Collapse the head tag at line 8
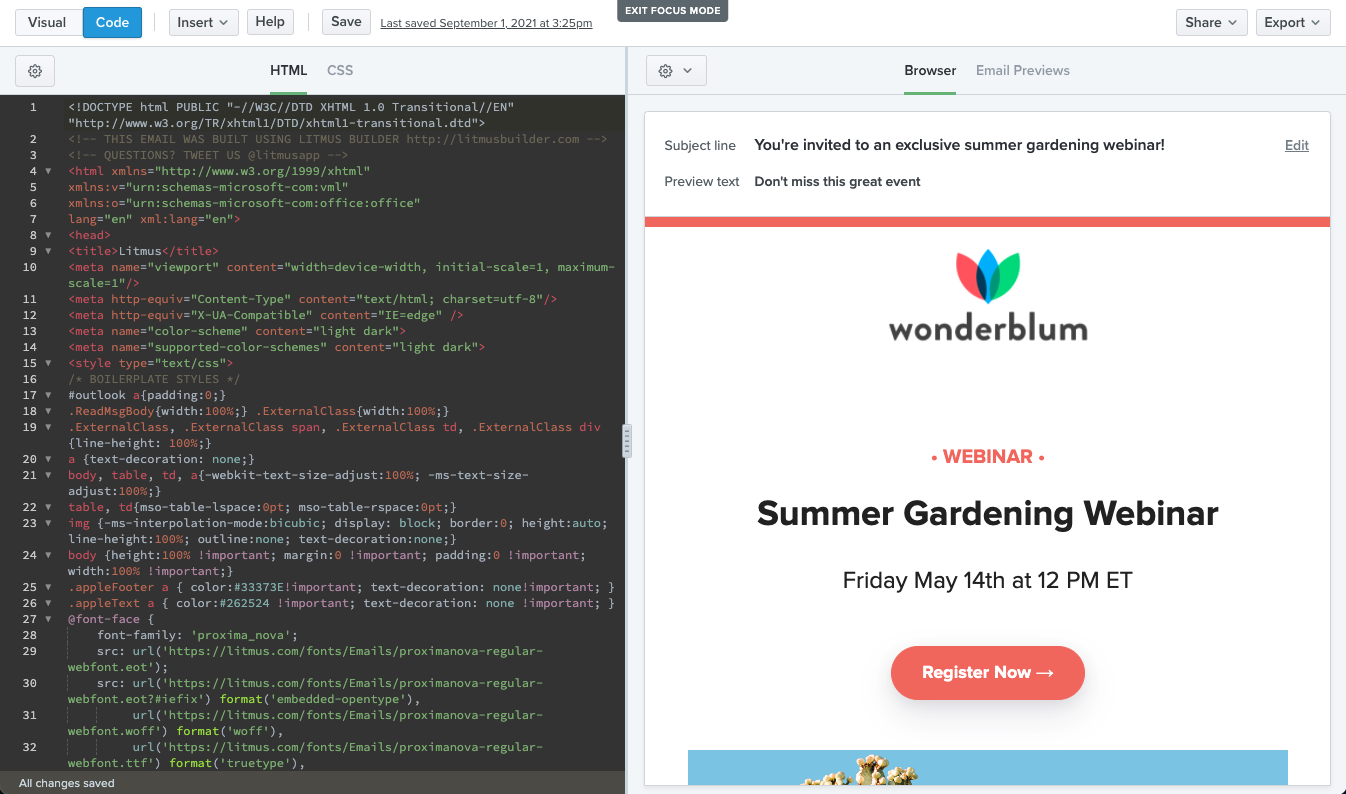The height and width of the screenshot is (794, 1346). (49, 235)
